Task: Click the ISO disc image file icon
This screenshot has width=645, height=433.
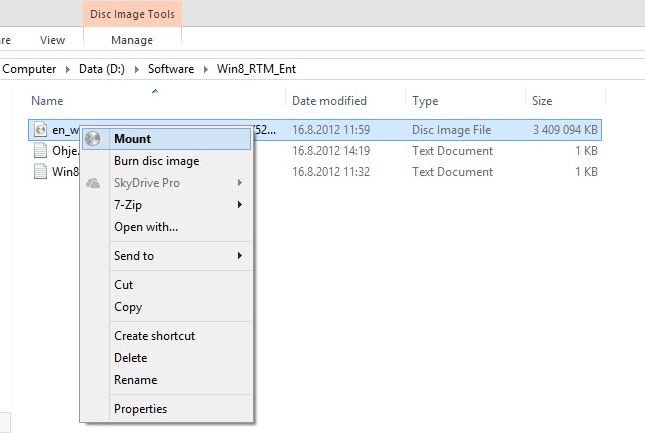Action: click(x=40, y=129)
